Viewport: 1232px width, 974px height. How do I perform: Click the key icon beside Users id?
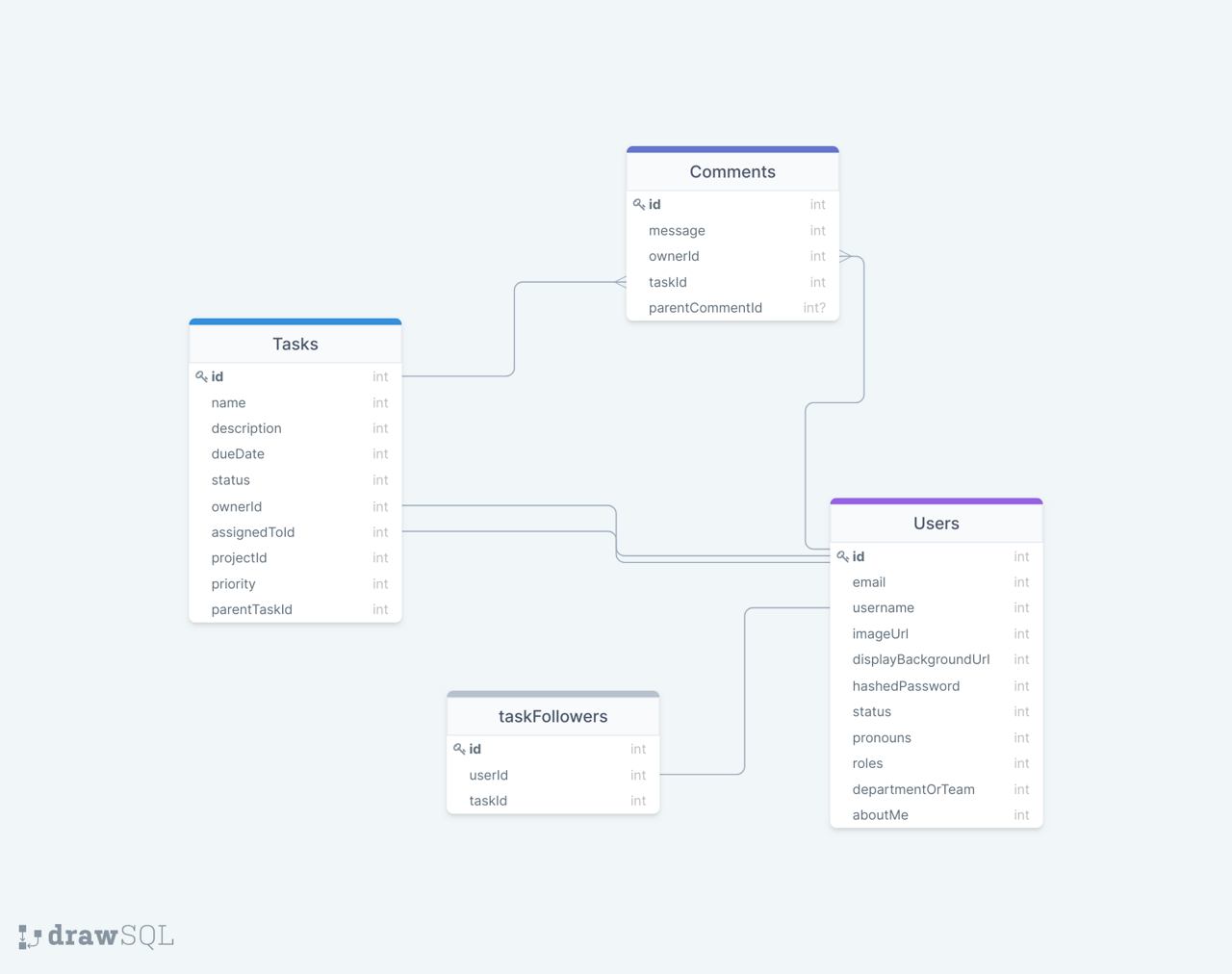(x=842, y=557)
